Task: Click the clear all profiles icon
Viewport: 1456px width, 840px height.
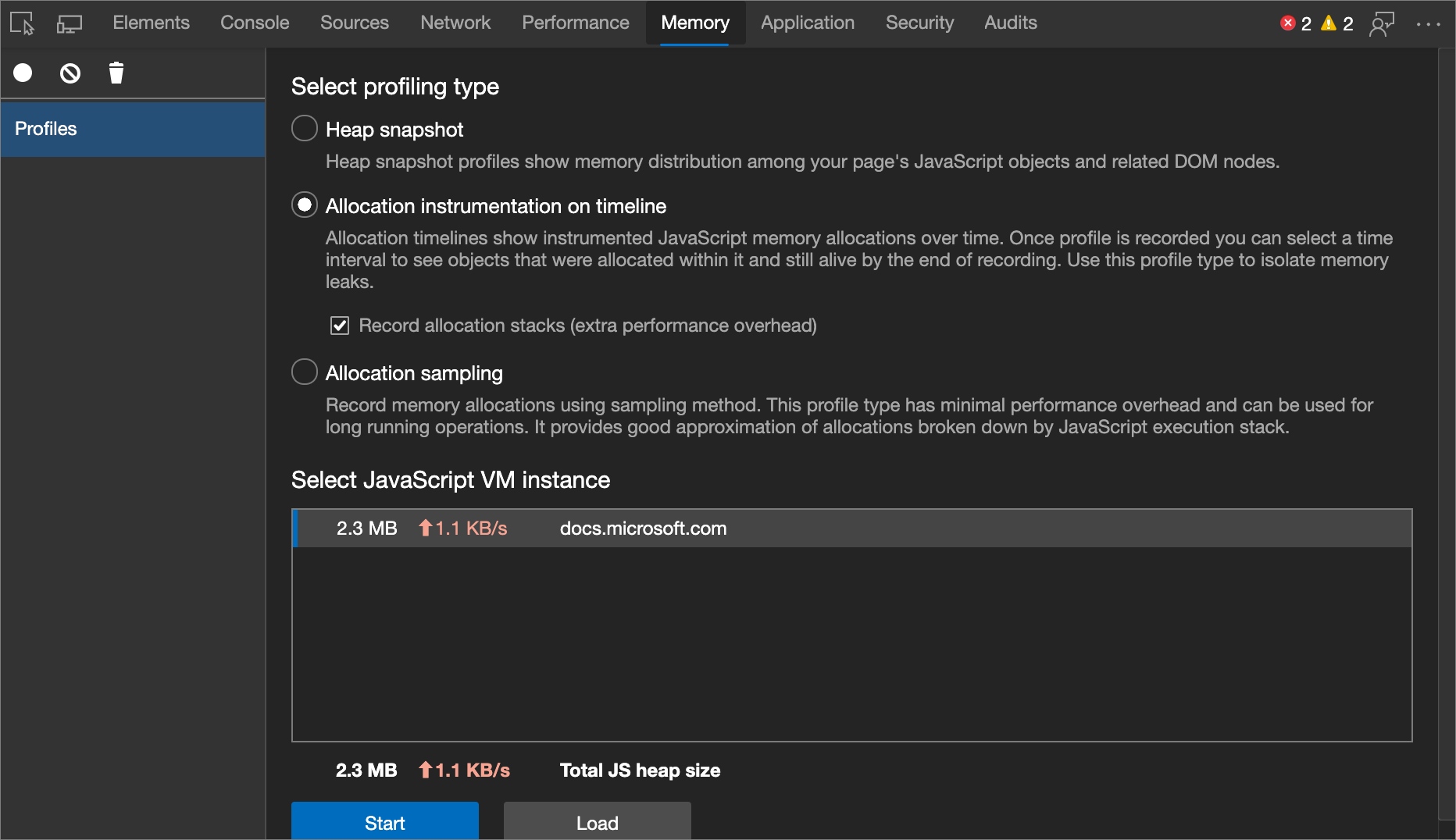Action: pyautogui.click(x=70, y=73)
